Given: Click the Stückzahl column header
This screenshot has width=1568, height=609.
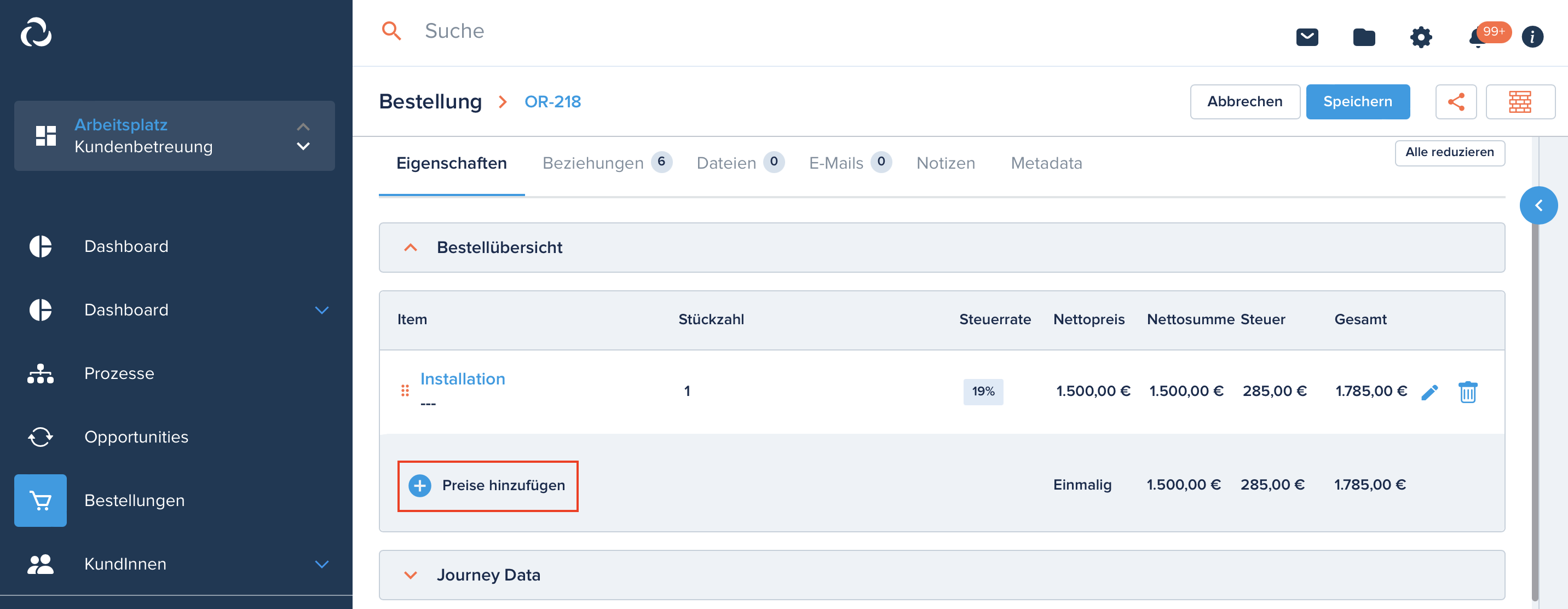Looking at the screenshot, I should (x=711, y=320).
